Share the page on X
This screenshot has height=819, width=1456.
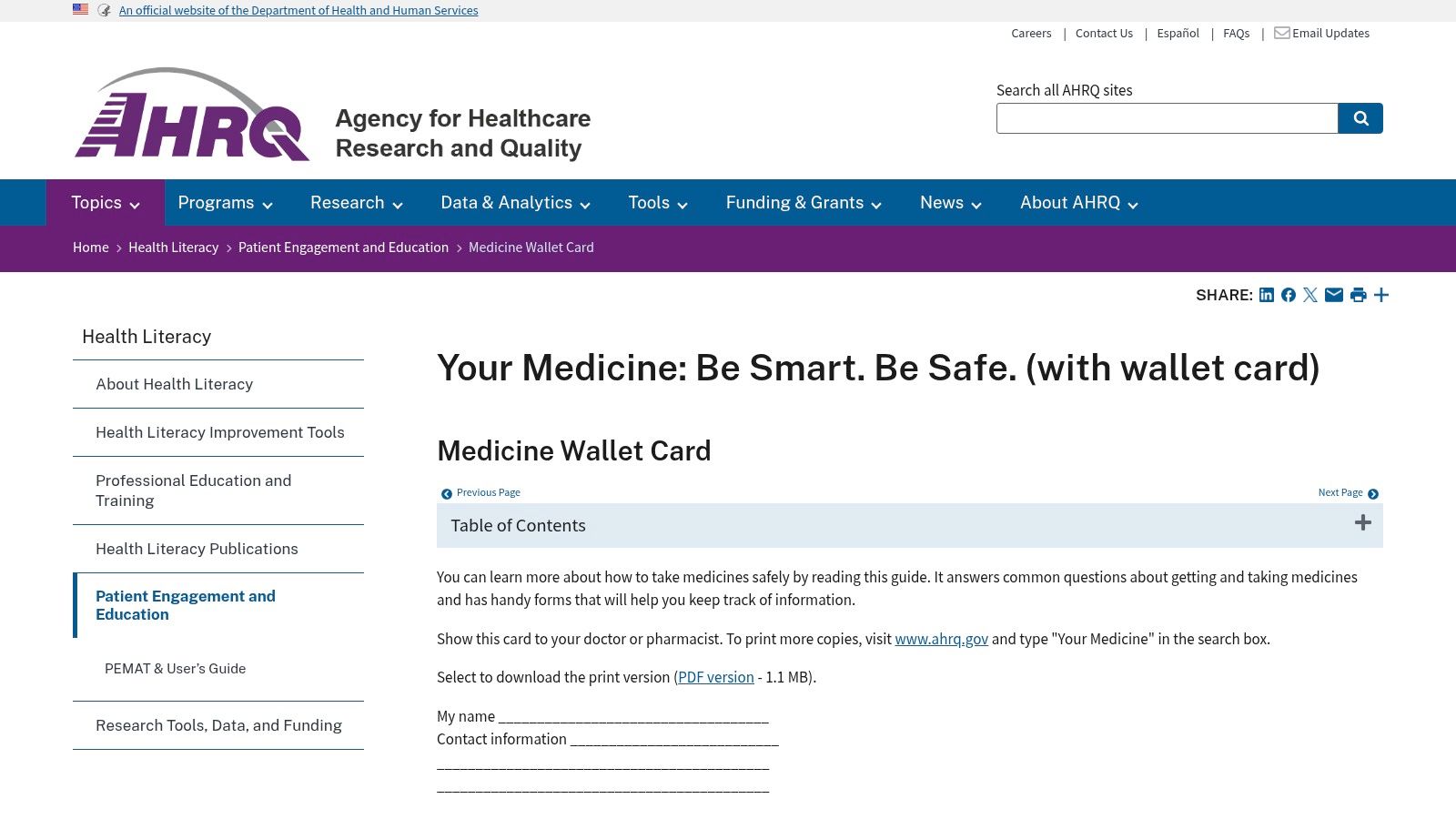1310,295
